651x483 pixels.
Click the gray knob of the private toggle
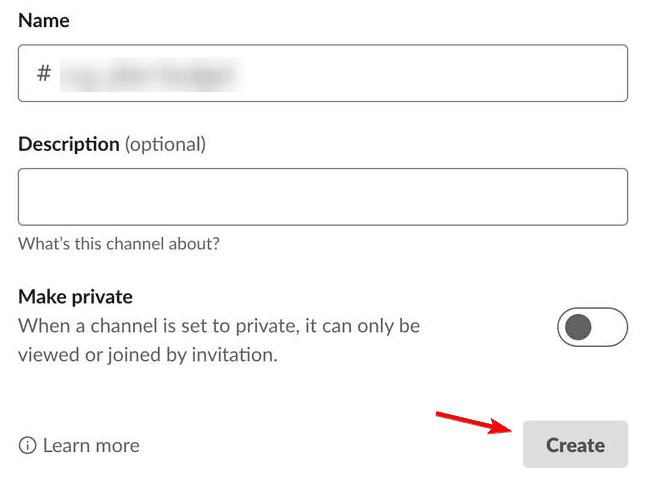tap(578, 327)
